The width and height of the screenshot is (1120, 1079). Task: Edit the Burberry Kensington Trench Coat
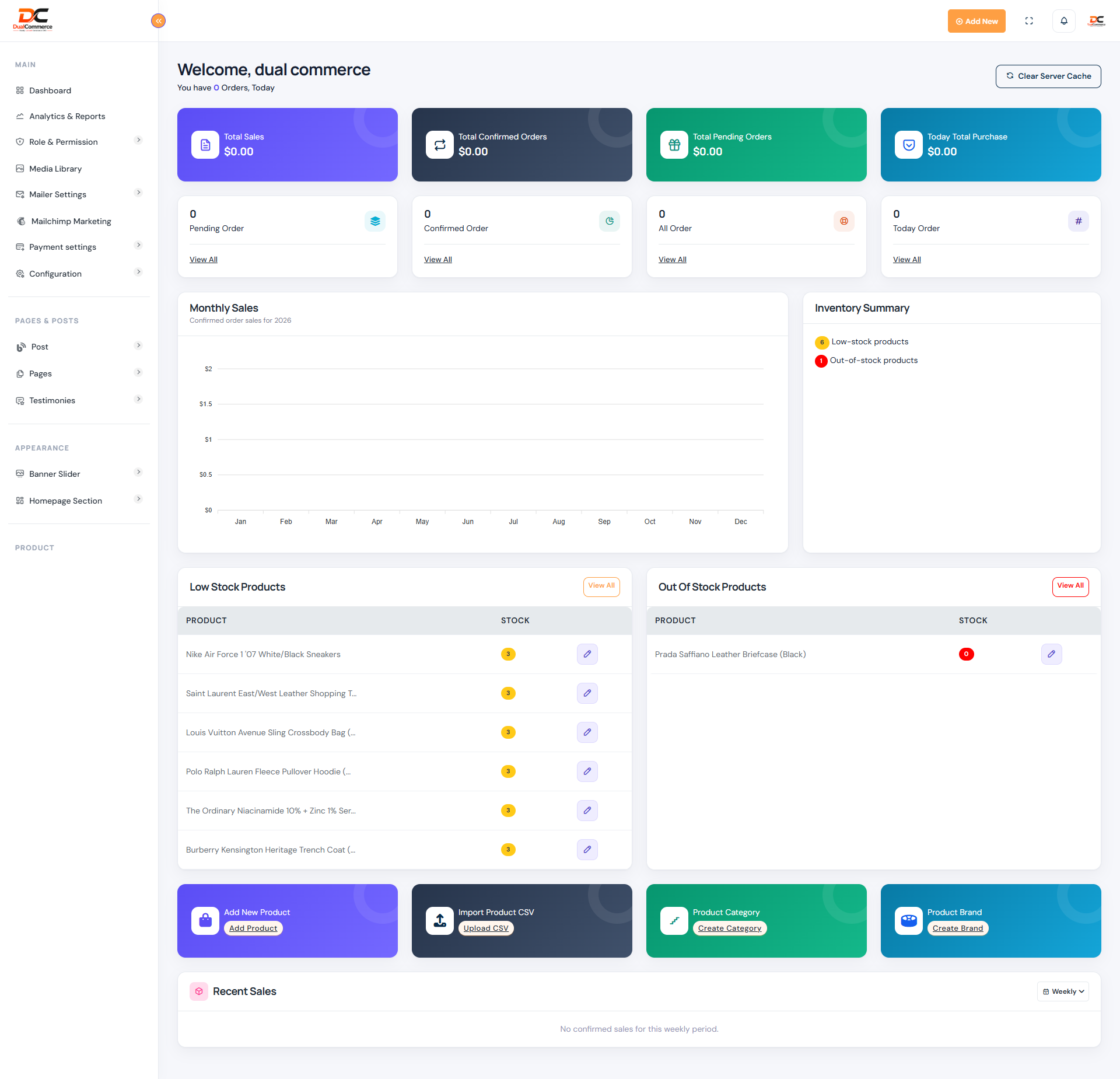tap(587, 850)
